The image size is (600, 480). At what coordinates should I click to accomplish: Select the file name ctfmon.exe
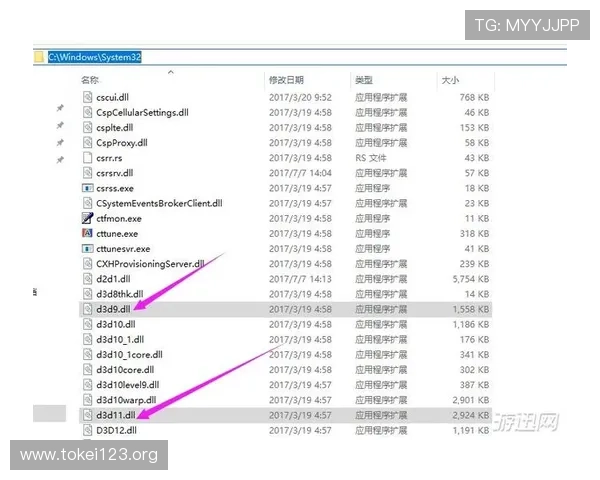point(119,219)
